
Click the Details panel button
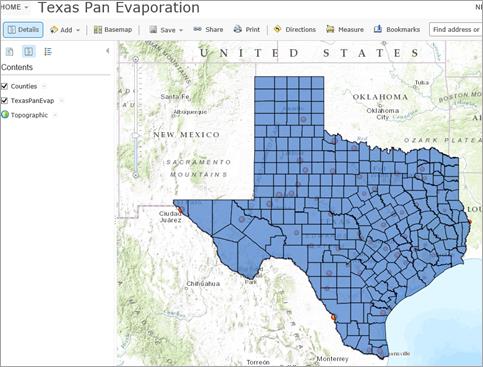(23, 30)
